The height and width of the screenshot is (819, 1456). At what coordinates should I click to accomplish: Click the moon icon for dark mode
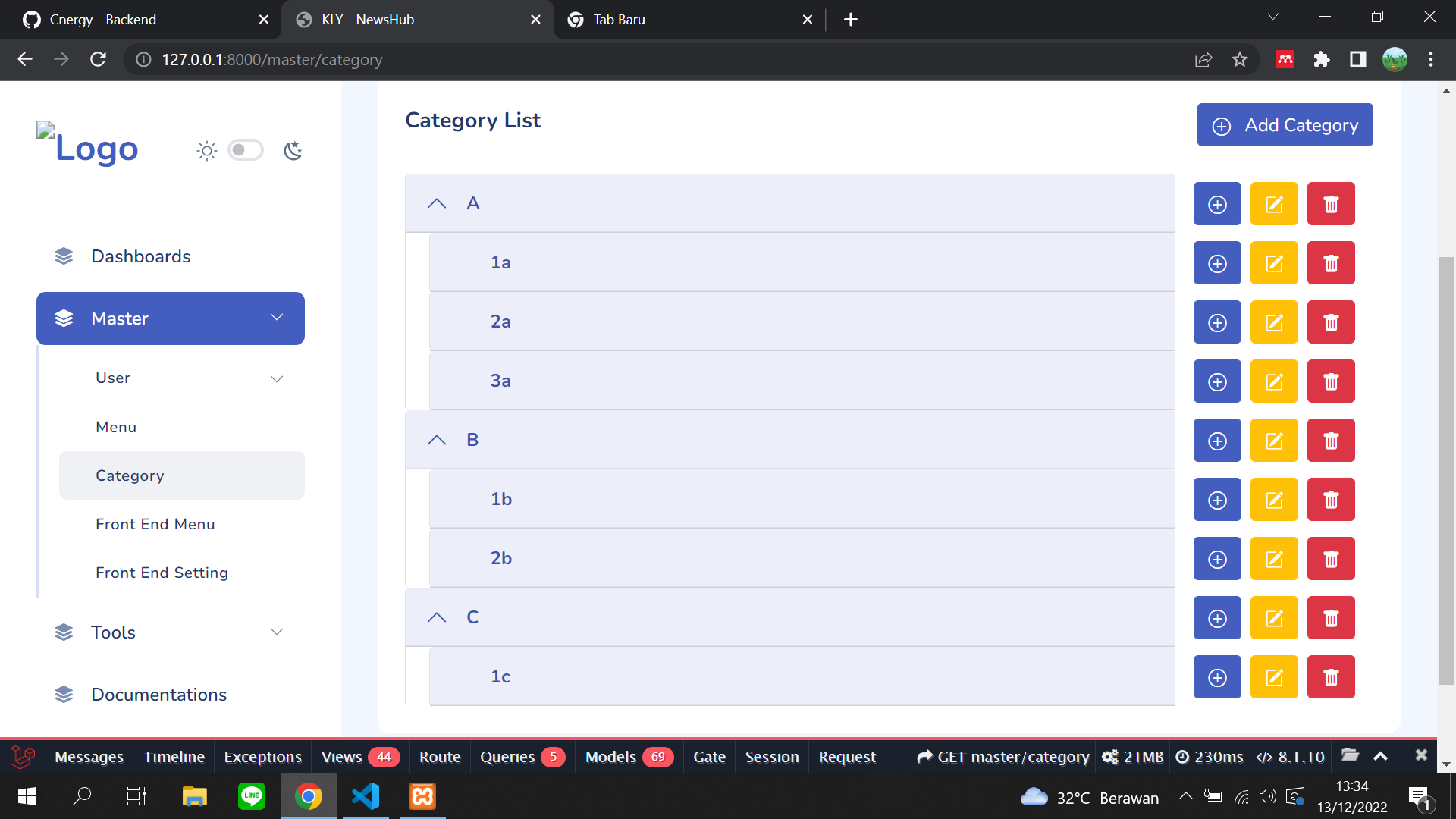click(x=293, y=150)
